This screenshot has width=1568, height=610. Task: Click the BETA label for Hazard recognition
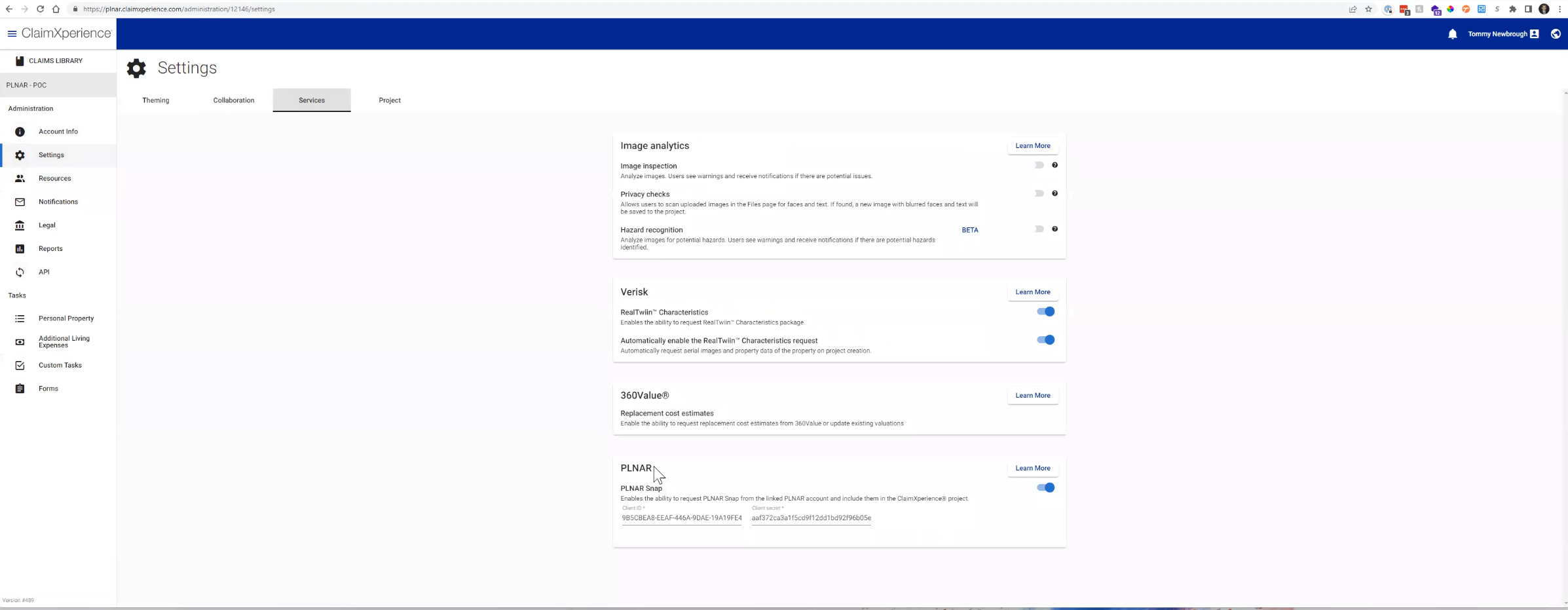(969, 230)
